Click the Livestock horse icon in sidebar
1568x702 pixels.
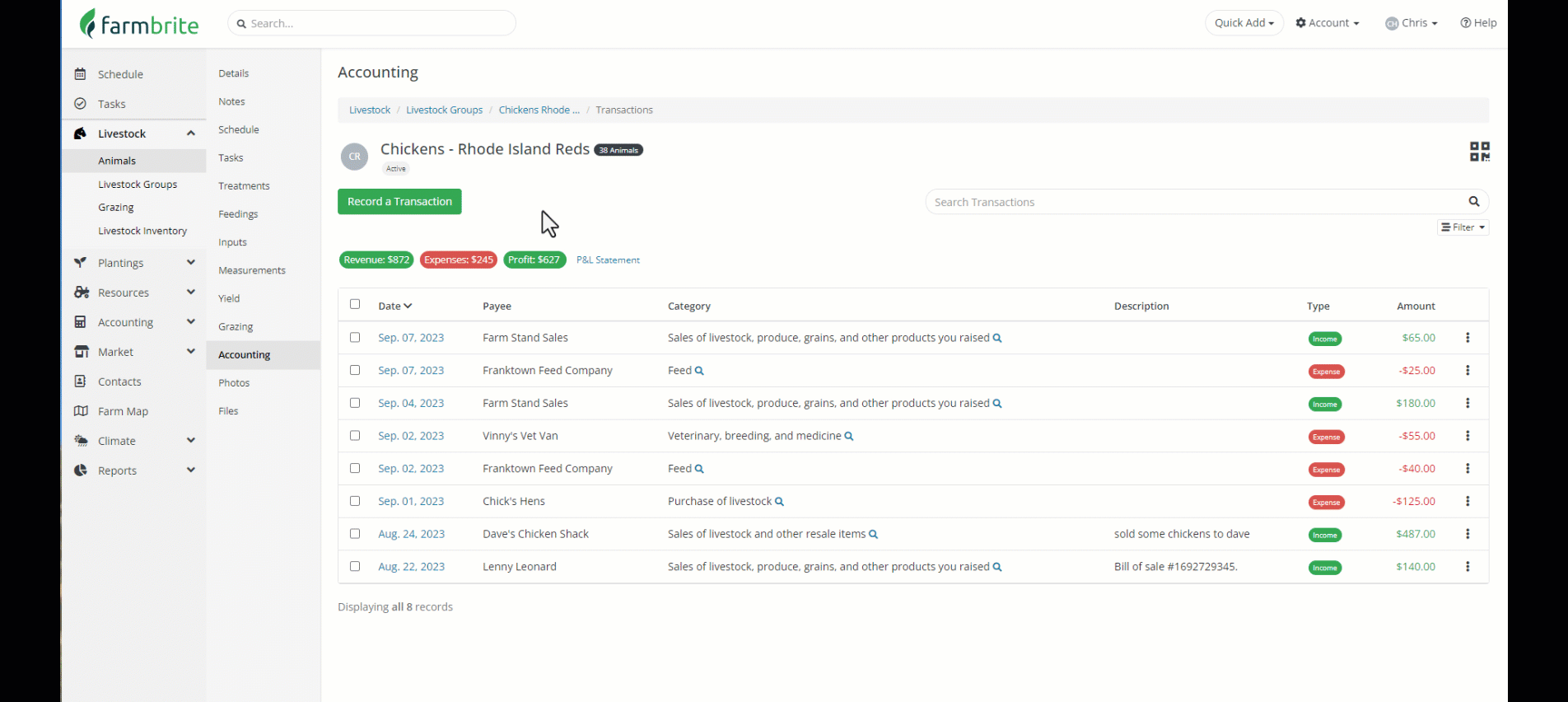point(80,133)
